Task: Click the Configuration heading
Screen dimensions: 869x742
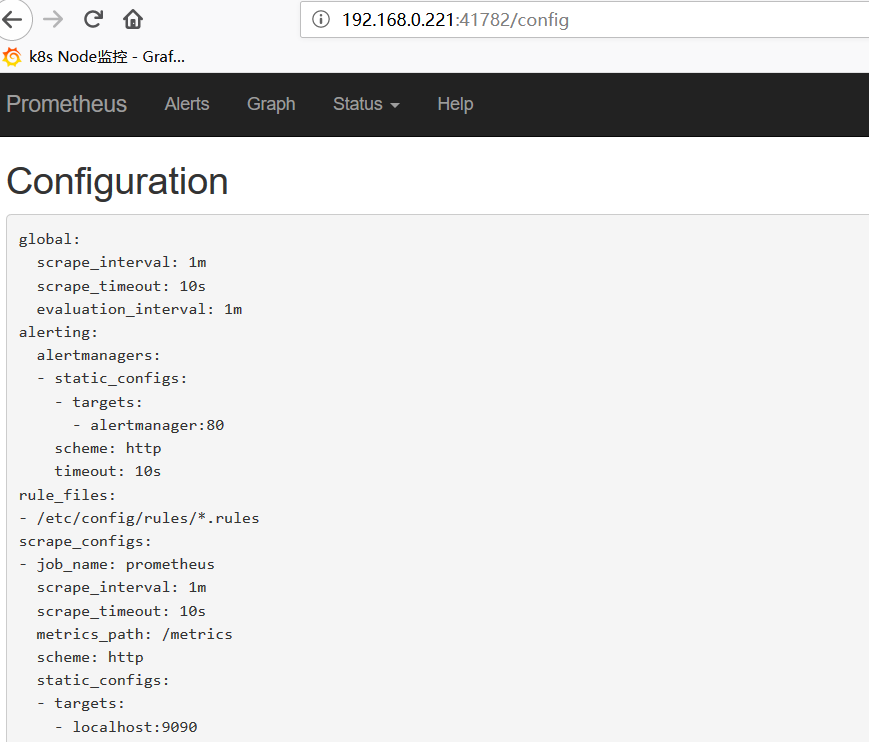Action: click(x=117, y=181)
